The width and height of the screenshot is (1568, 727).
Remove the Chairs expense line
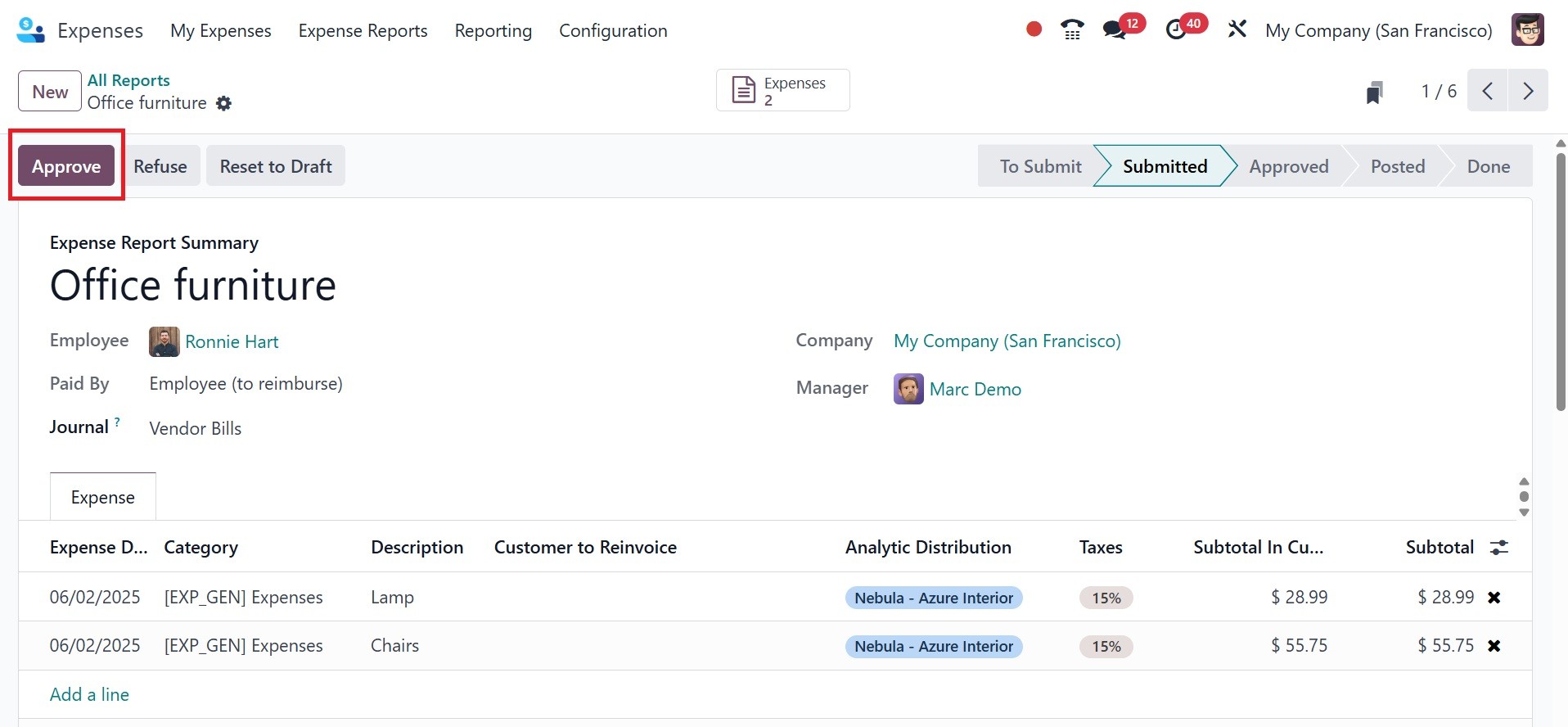point(1494,646)
